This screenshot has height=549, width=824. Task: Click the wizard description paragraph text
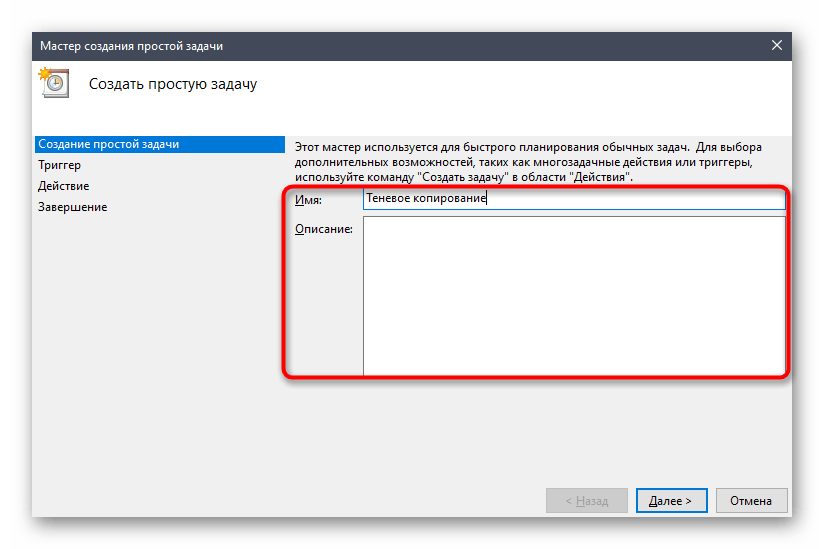tap(528, 162)
